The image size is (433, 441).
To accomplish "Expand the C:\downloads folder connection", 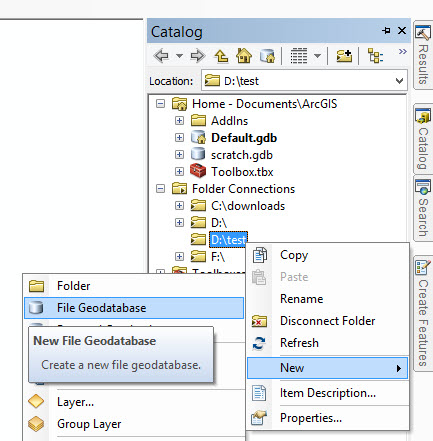I will point(179,206).
